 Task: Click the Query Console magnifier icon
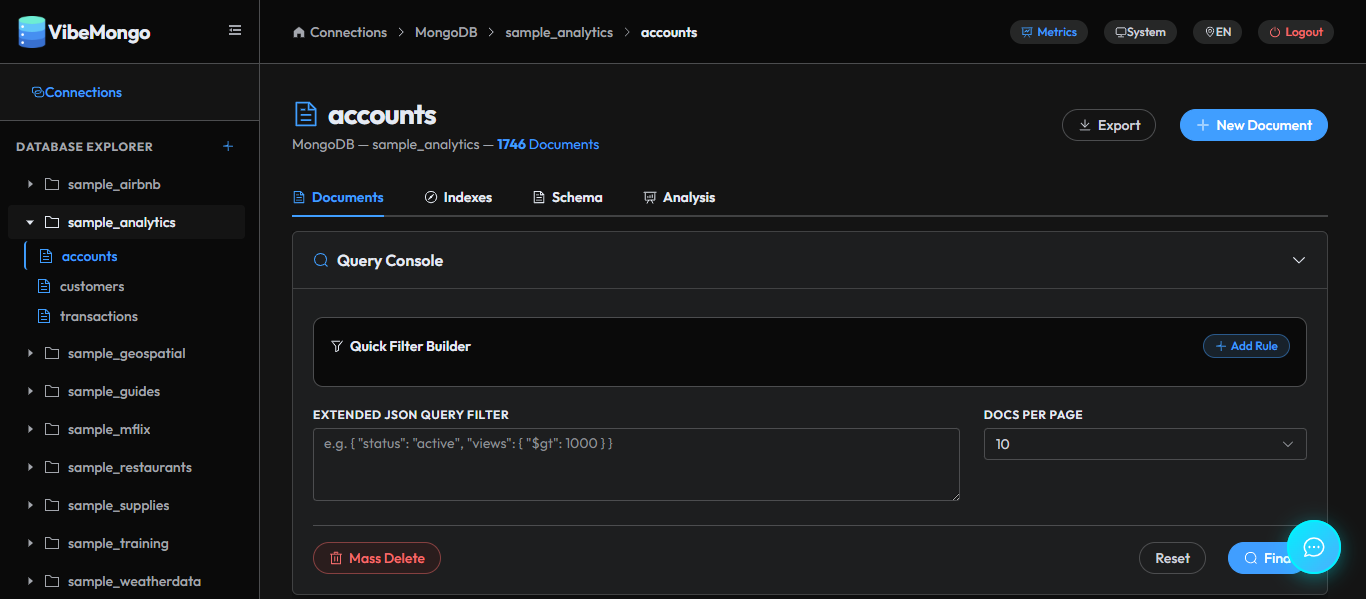321,260
